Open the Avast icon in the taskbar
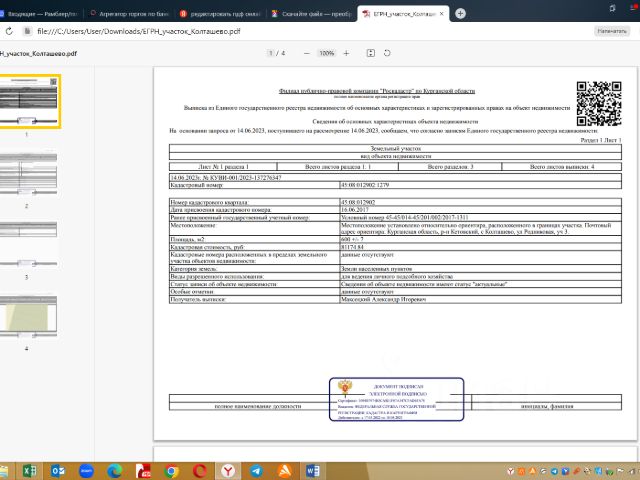 pos(284,471)
